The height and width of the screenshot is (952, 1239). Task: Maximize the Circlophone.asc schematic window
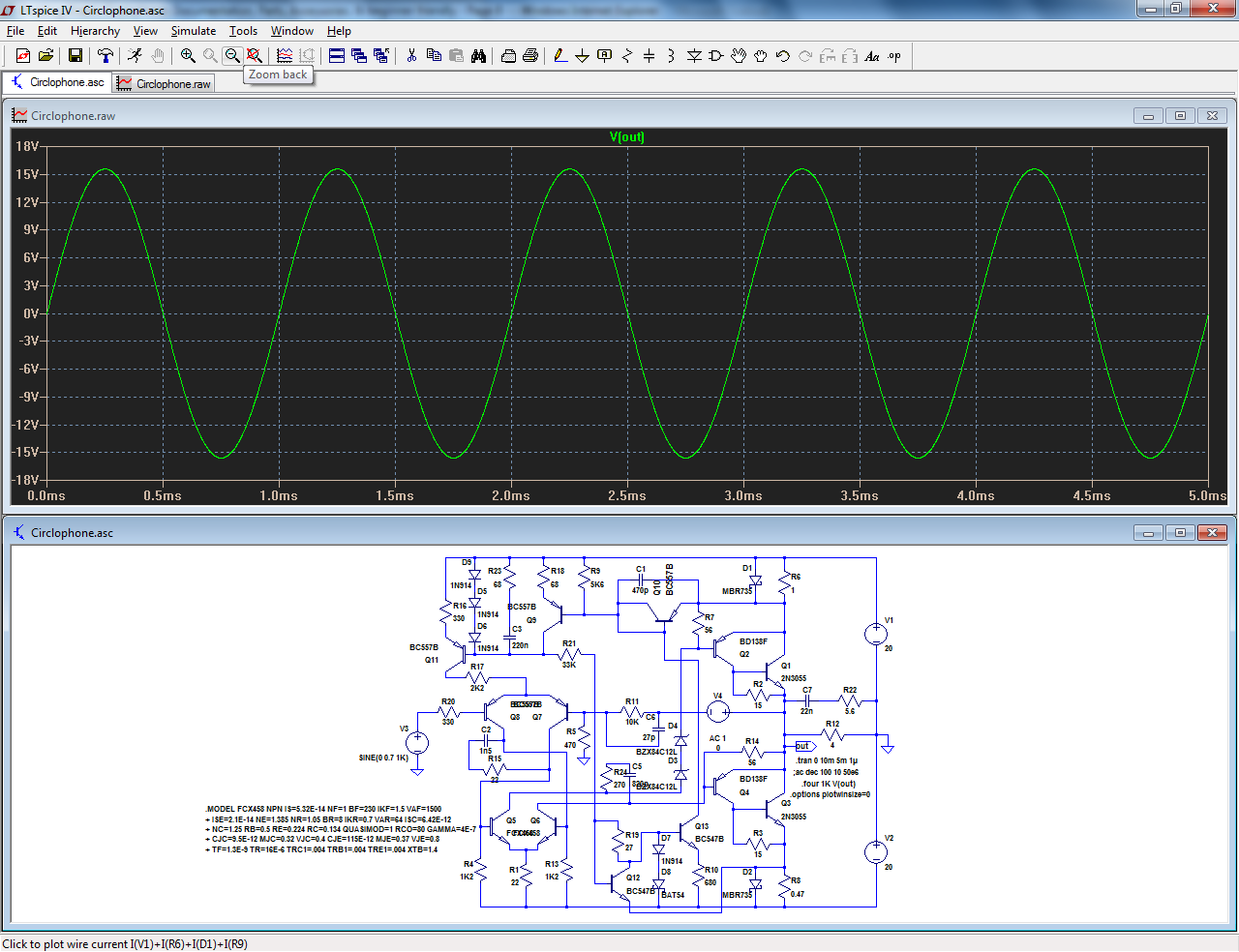1180,533
